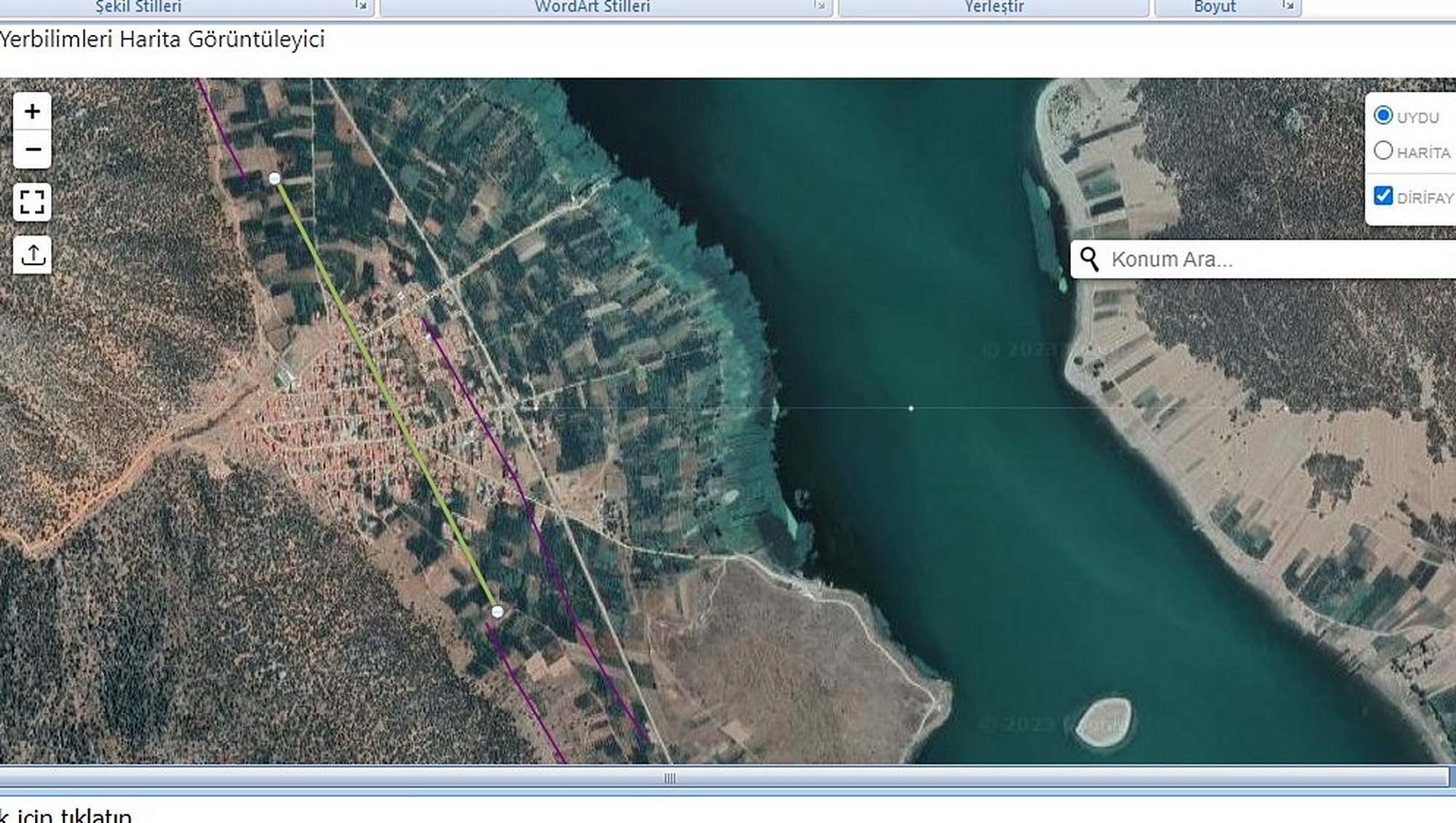This screenshot has width=1456, height=823.
Task: Click the white dot at map center
Action: pyautogui.click(x=911, y=408)
